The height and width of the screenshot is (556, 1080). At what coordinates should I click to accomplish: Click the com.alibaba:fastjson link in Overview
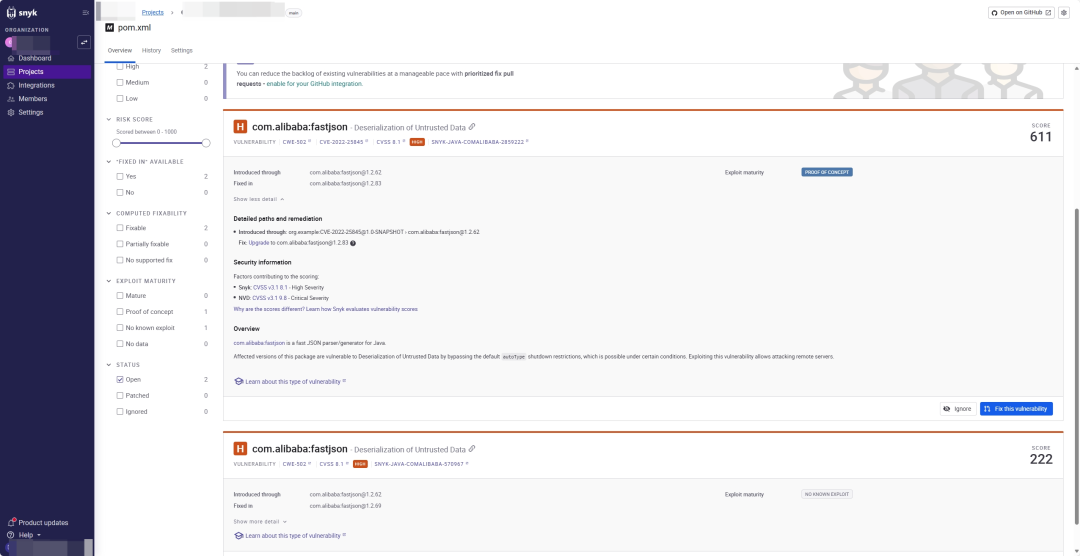coord(259,342)
